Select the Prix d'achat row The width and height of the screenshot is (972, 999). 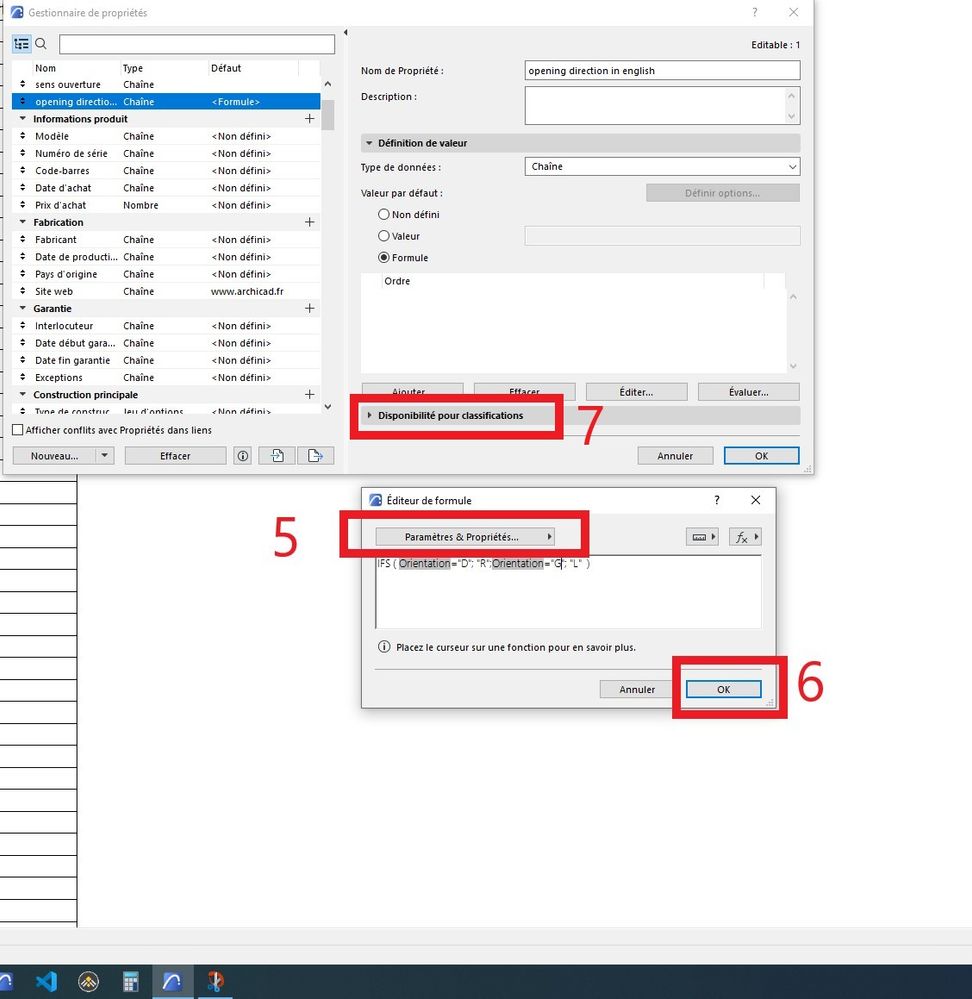coord(166,205)
